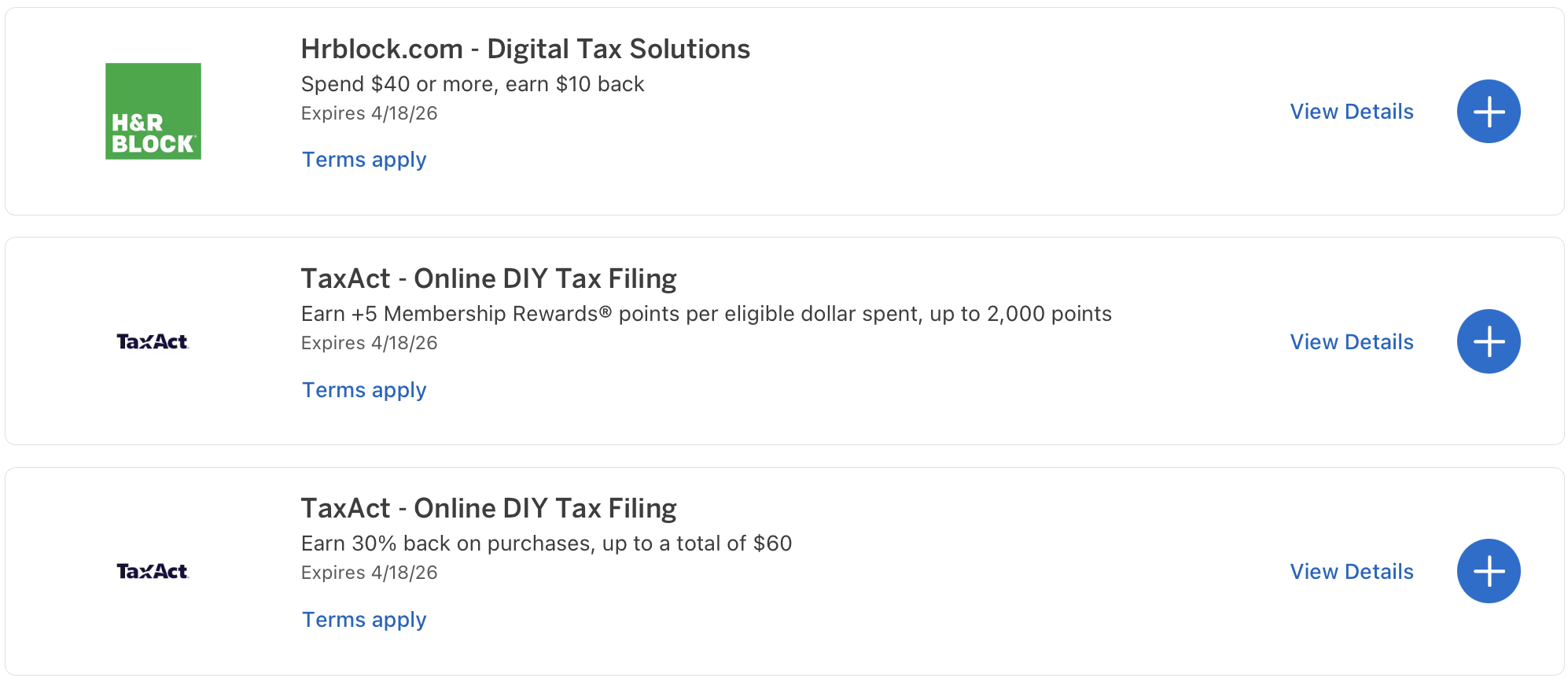Open View Details for the TaxAct 30% offer

coord(1350,572)
